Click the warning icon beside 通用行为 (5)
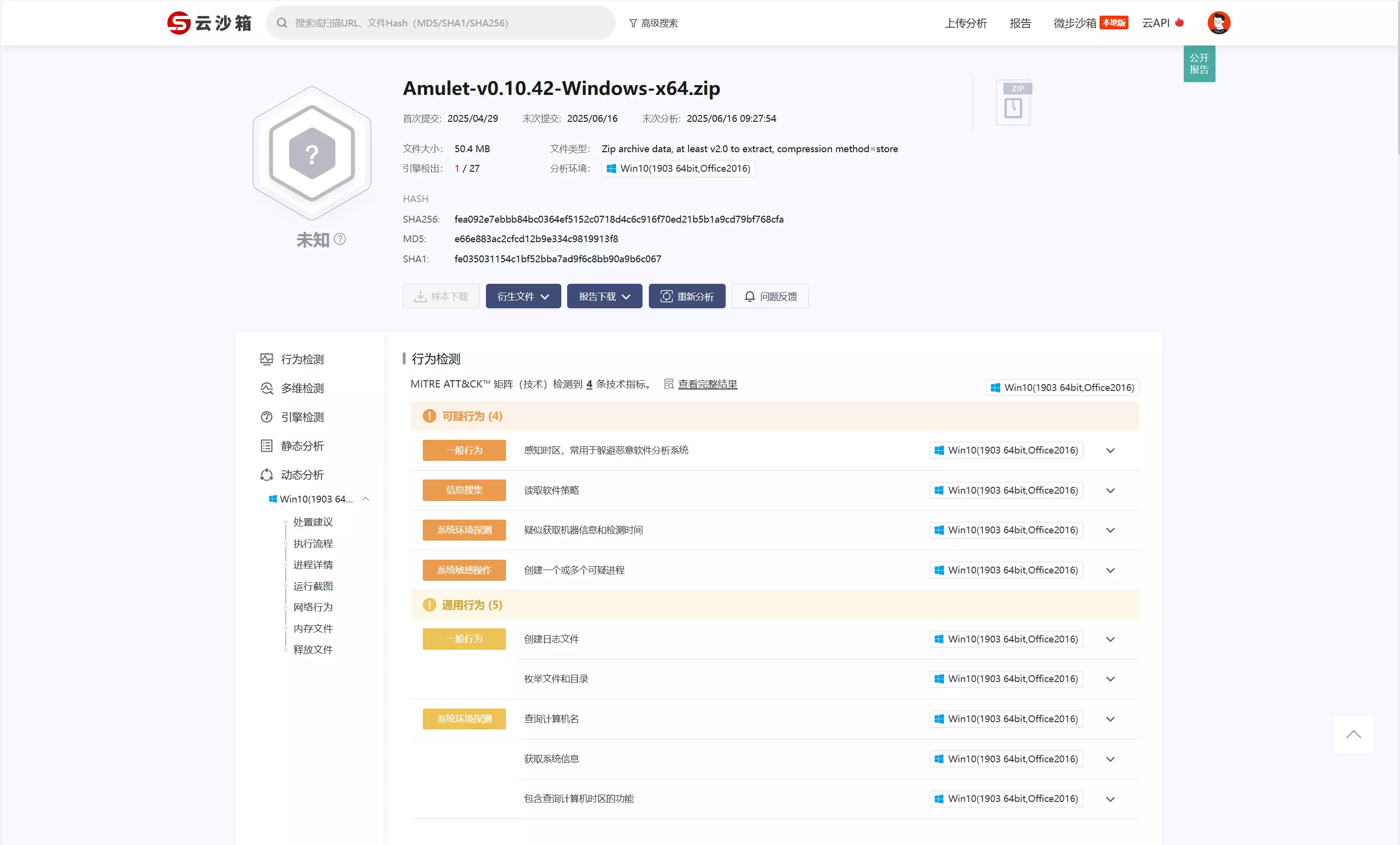This screenshot has width=1400, height=845. point(430,605)
